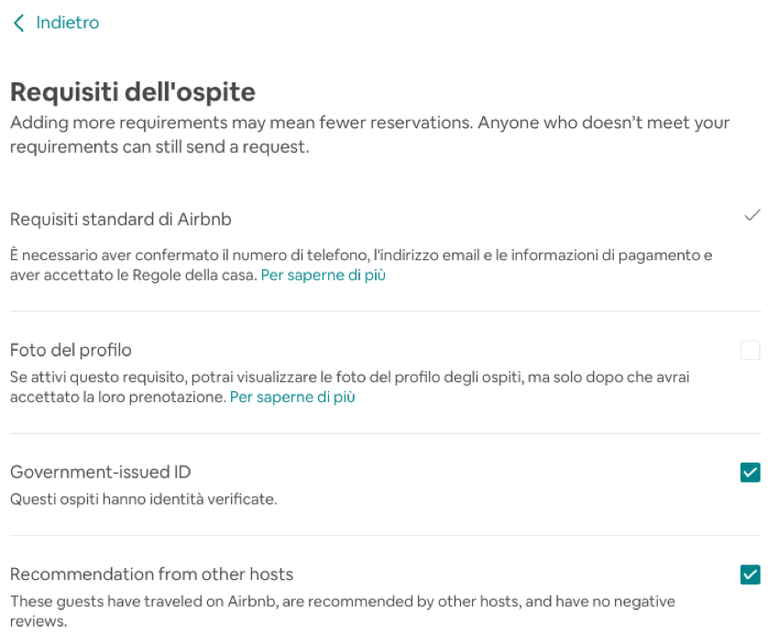
Task: Click the Requisiti standard di Airbnb checkmark
Action: 752,215
